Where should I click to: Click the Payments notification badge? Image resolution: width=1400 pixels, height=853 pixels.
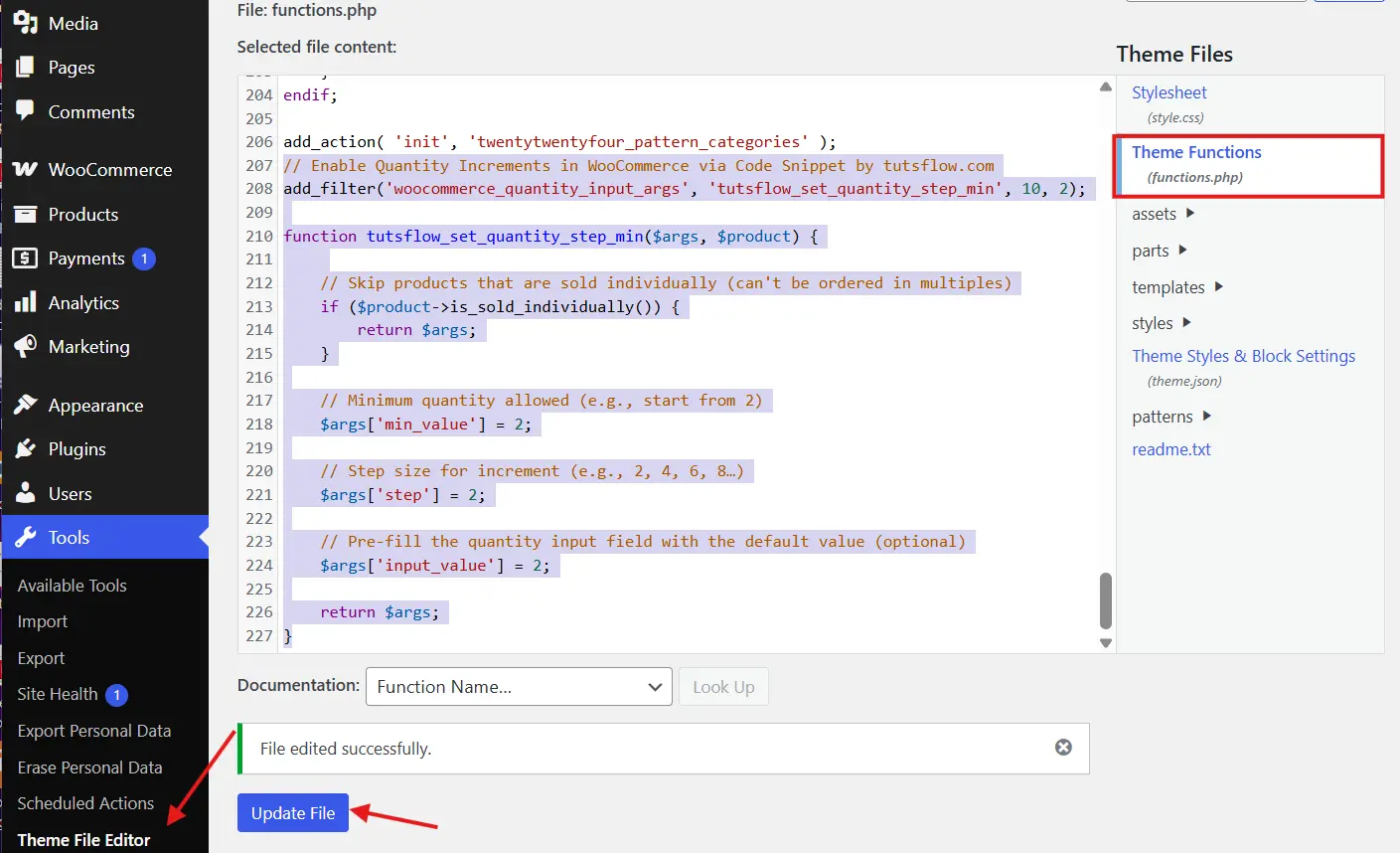(x=144, y=258)
